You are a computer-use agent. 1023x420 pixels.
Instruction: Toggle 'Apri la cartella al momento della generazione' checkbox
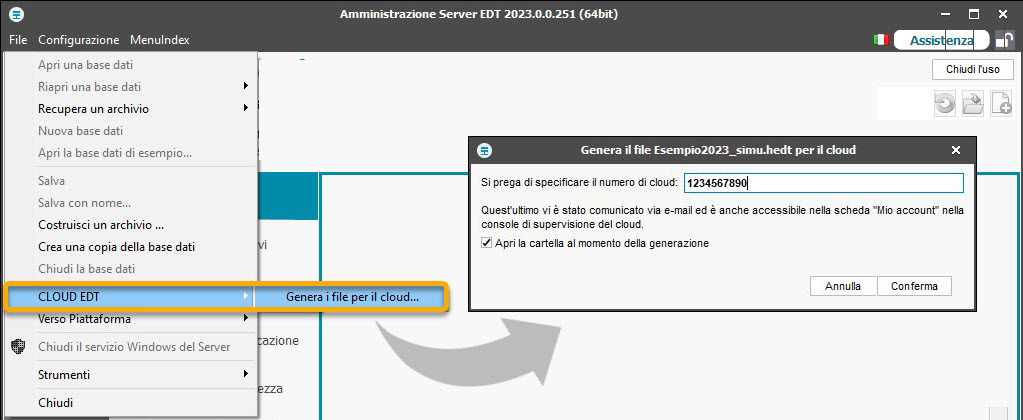486,243
